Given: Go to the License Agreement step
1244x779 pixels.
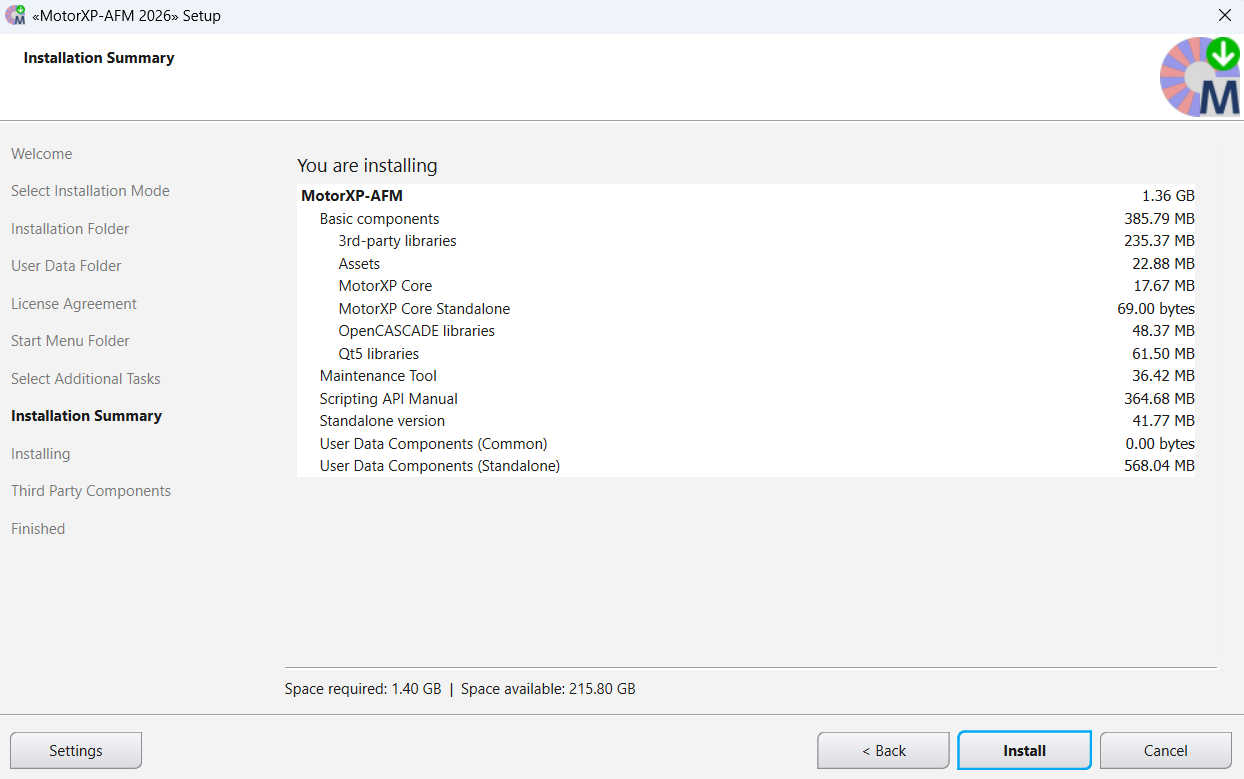Looking at the screenshot, I should coord(74,304).
